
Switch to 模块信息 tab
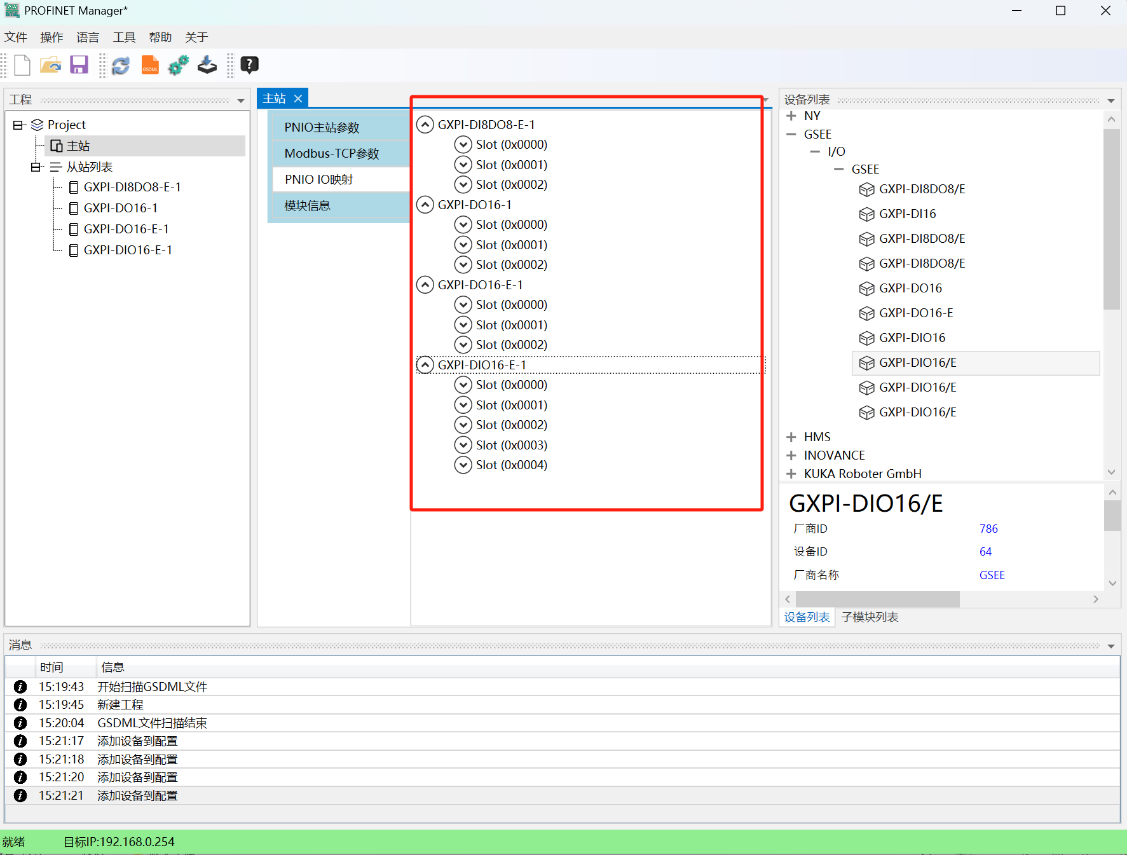[341, 205]
